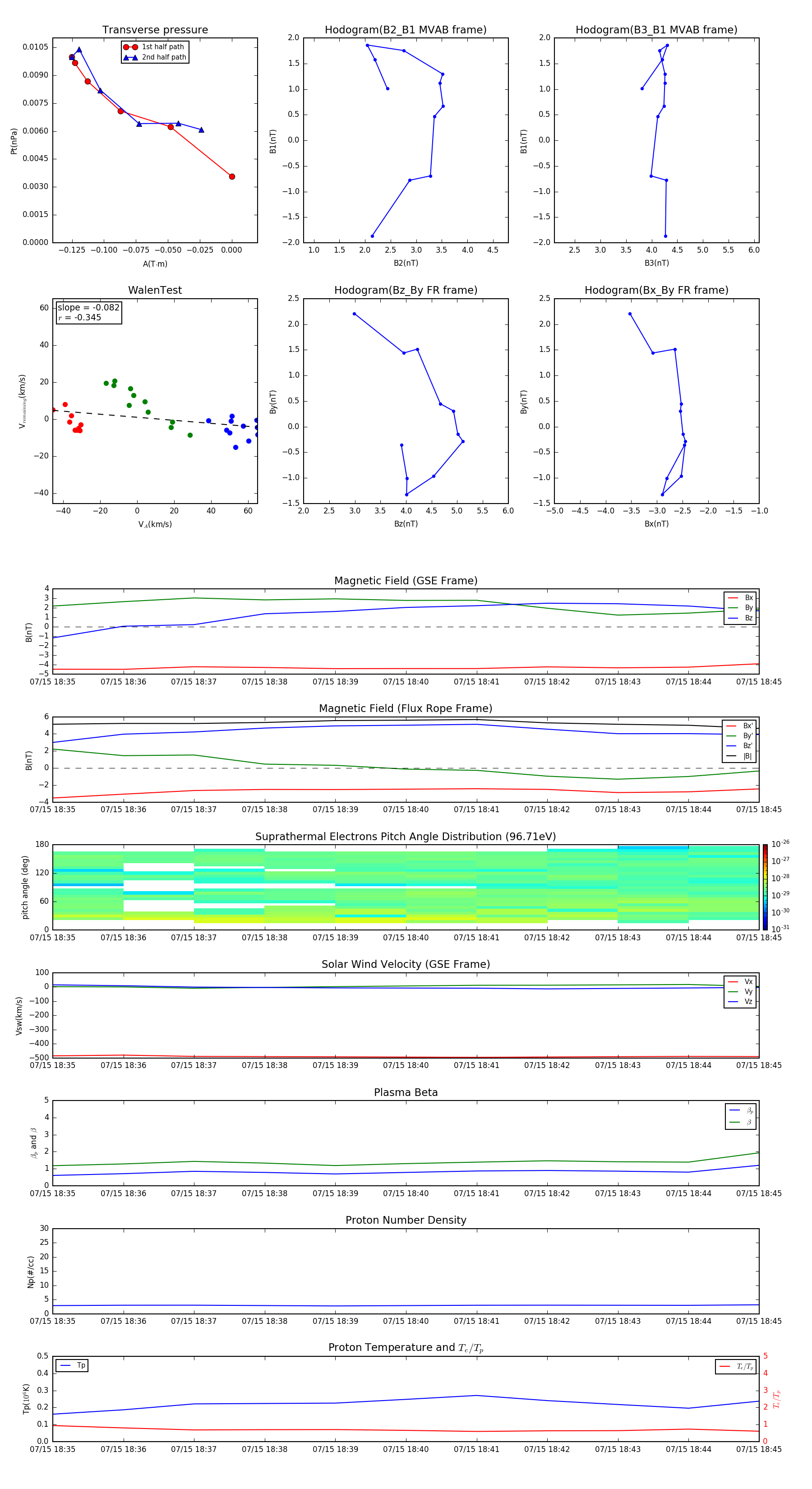
Task: Click the "βp and β" y-axis label
Action: 33,1143
